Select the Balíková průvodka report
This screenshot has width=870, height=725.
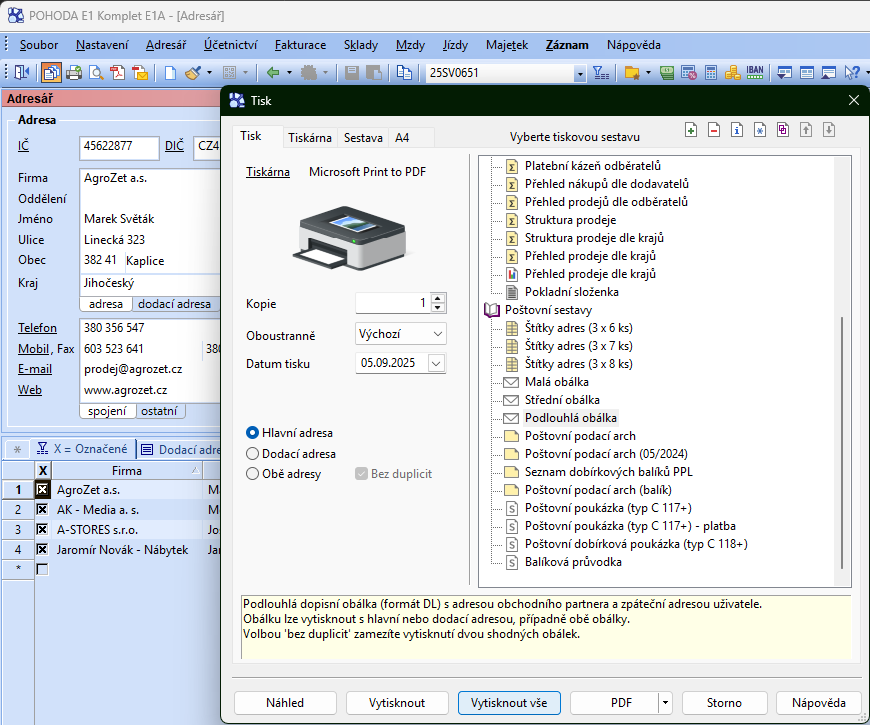[x=573, y=562]
